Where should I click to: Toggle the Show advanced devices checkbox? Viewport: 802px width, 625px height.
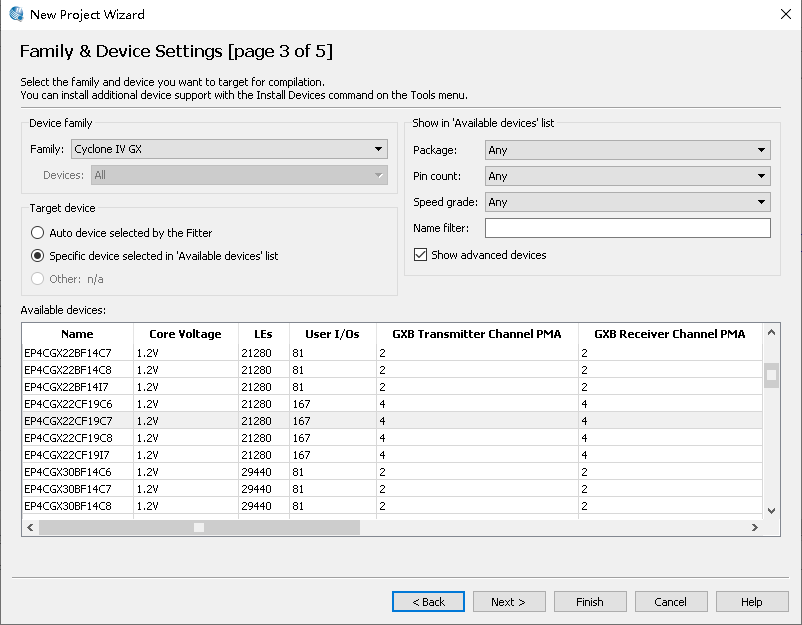pyautogui.click(x=420, y=255)
